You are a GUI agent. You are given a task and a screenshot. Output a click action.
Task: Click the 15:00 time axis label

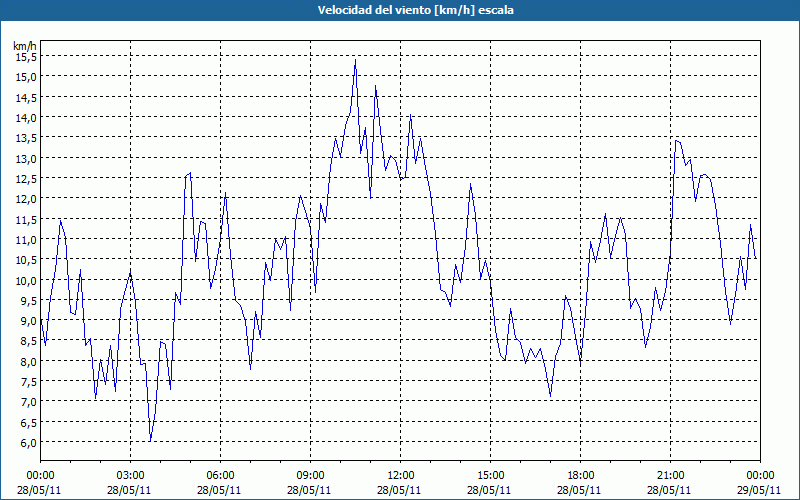point(490,476)
